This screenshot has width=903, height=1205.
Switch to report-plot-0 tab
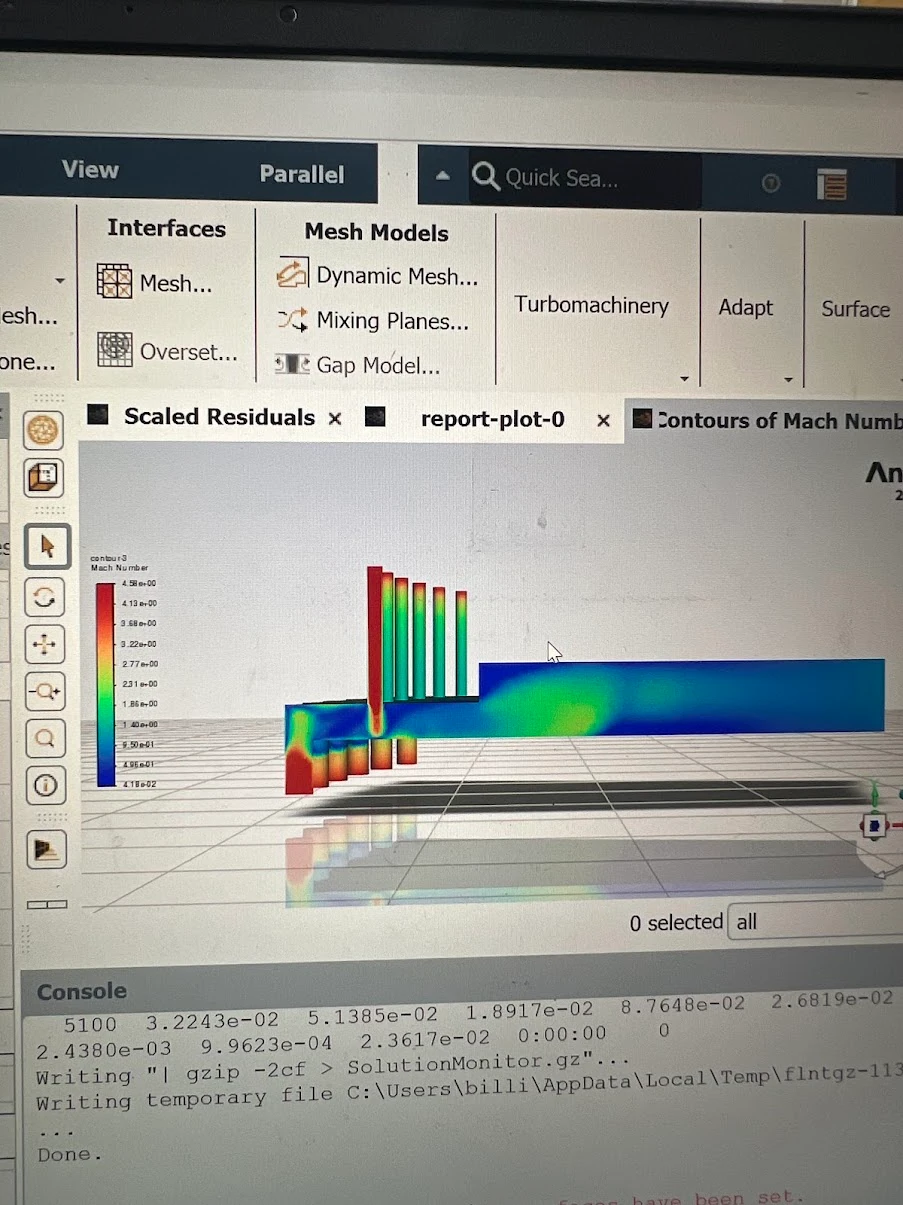[x=493, y=419]
